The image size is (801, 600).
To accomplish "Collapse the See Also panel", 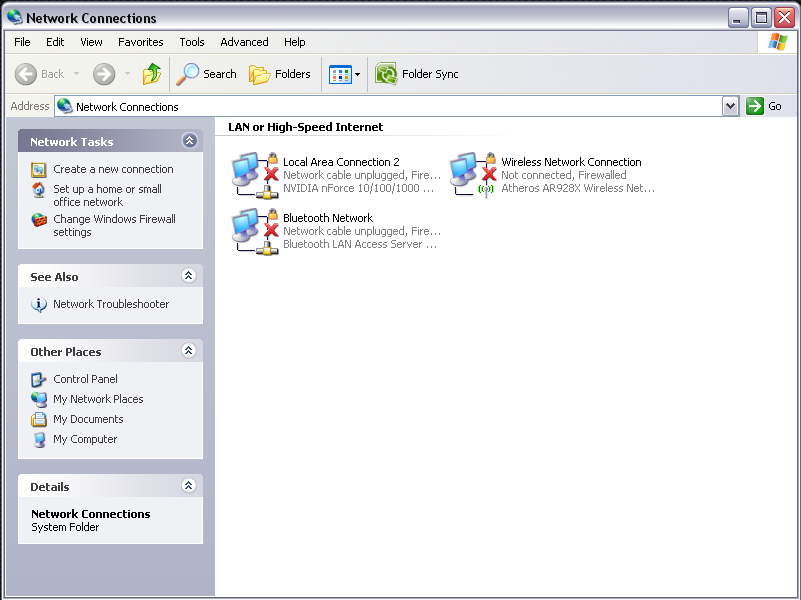I will pyautogui.click(x=189, y=276).
